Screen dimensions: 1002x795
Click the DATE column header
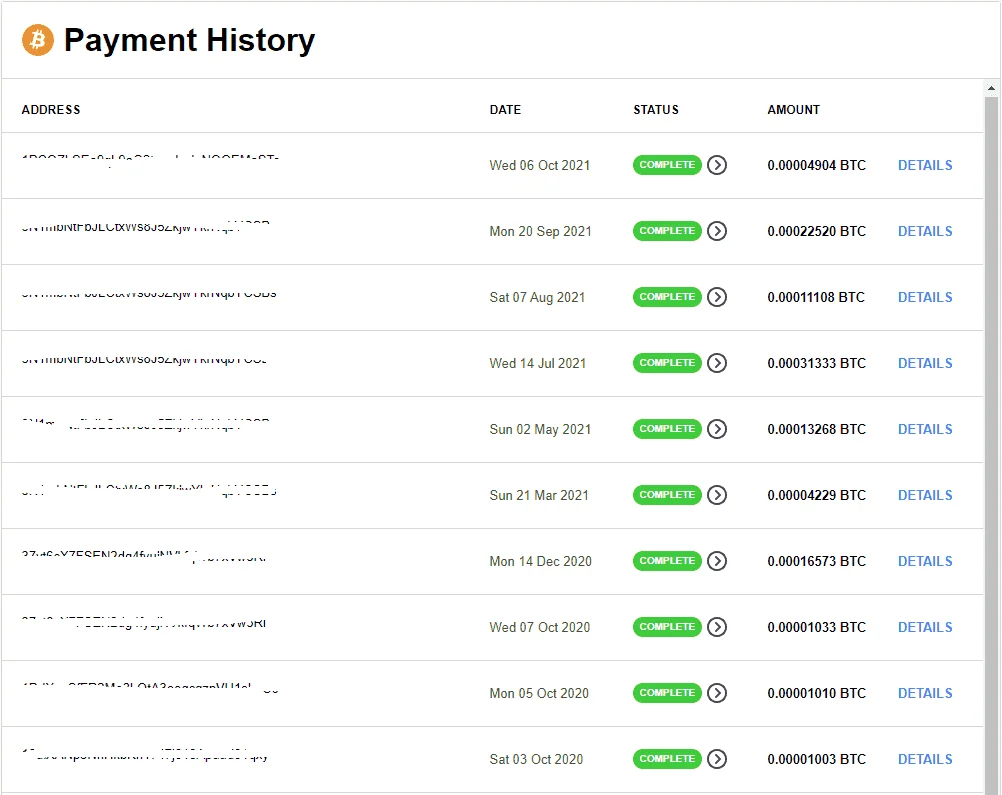(x=505, y=110)
